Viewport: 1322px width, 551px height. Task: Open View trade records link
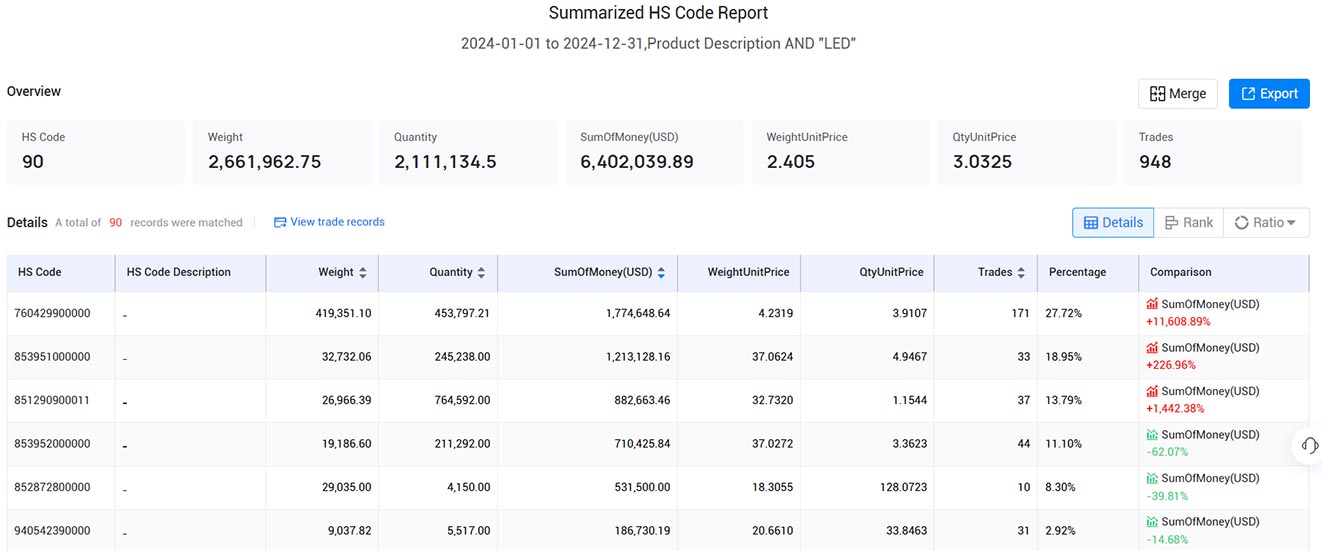tap(329, 222)
